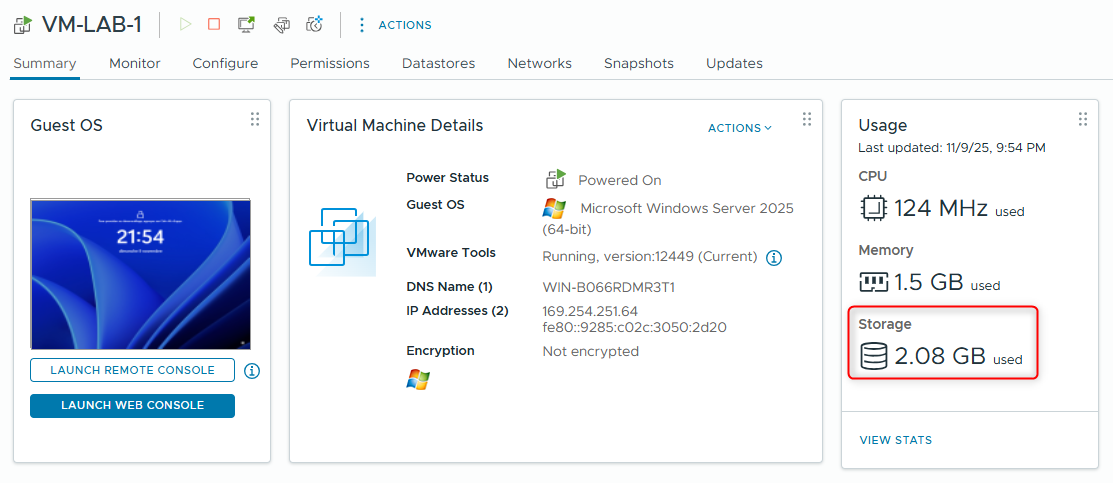Click the Not encrypted value
1113x483 pixels.
pos(591,352)
